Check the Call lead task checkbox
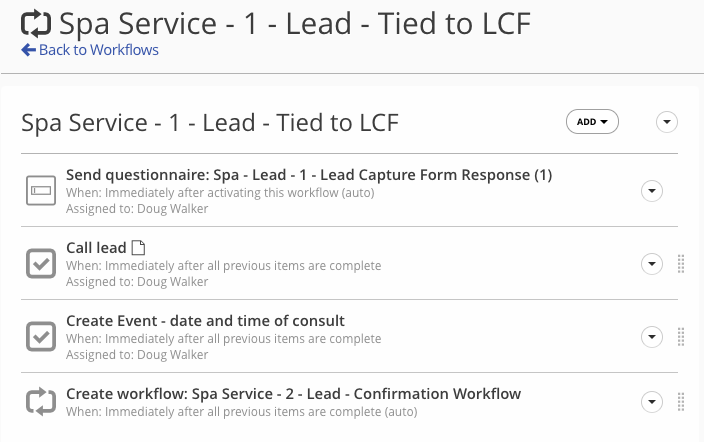Image resolution: width=704 pixels, height=442 pixels. [40, 264]
